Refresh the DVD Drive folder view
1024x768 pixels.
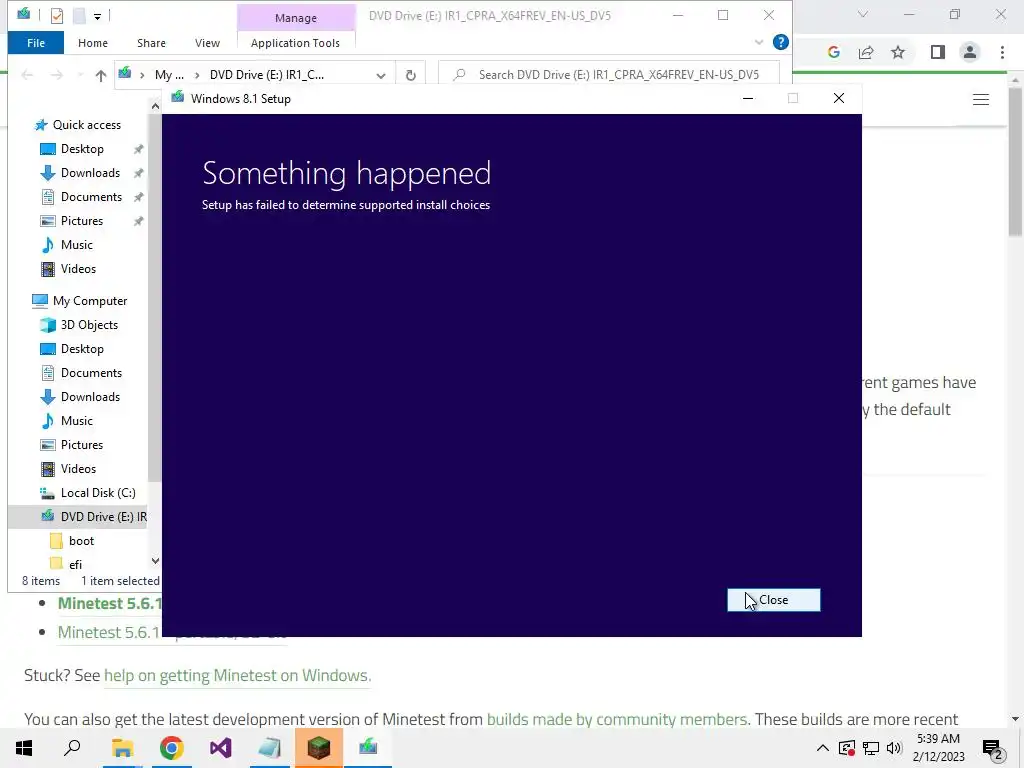tap(411, 75)
